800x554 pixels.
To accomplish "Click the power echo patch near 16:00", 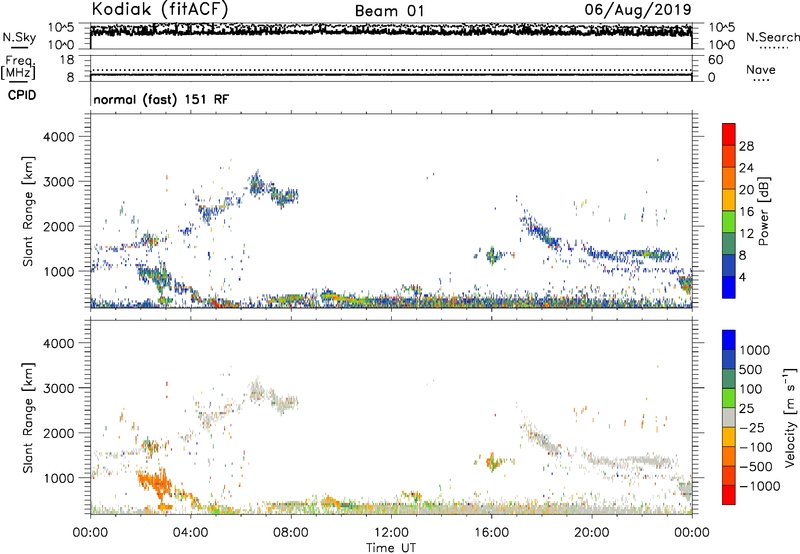I will (x=492, y=255).
